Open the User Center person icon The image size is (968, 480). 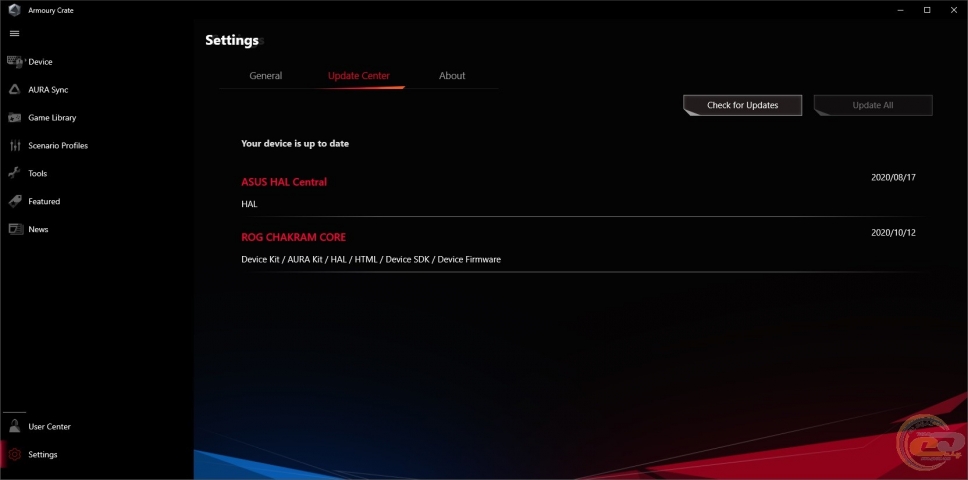click(x=15, y=426)
